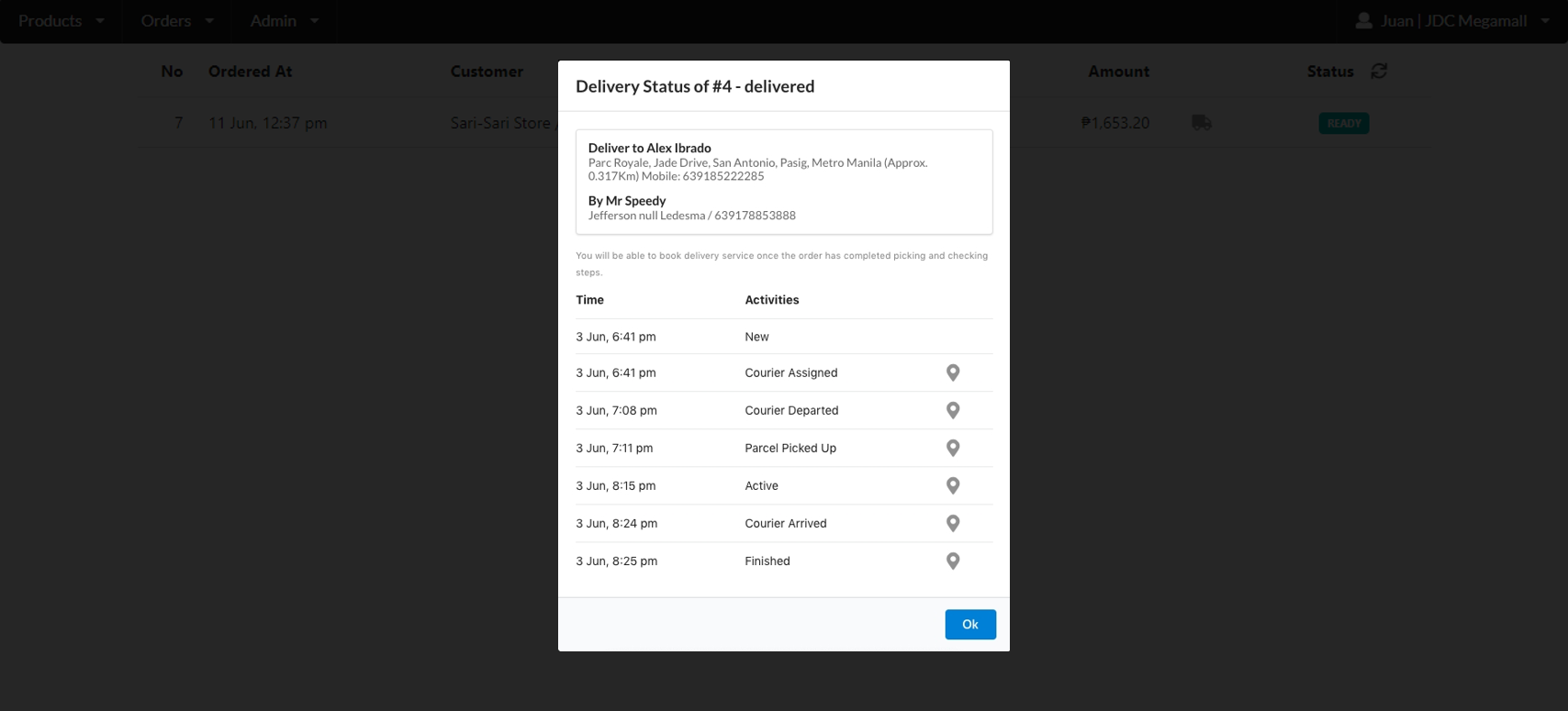This screenshot has width=1568, height=711.
Task: Click location pin on Active row
Action: (x=953, y=485)
